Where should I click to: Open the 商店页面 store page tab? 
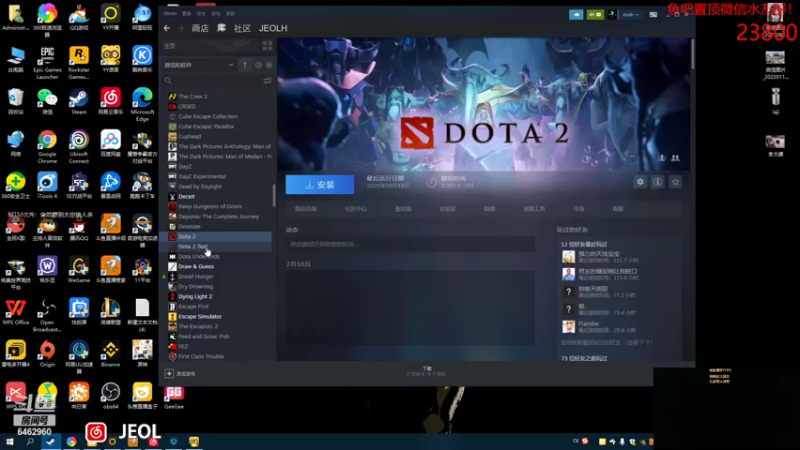pyautogui.click(x=306, y=209)
